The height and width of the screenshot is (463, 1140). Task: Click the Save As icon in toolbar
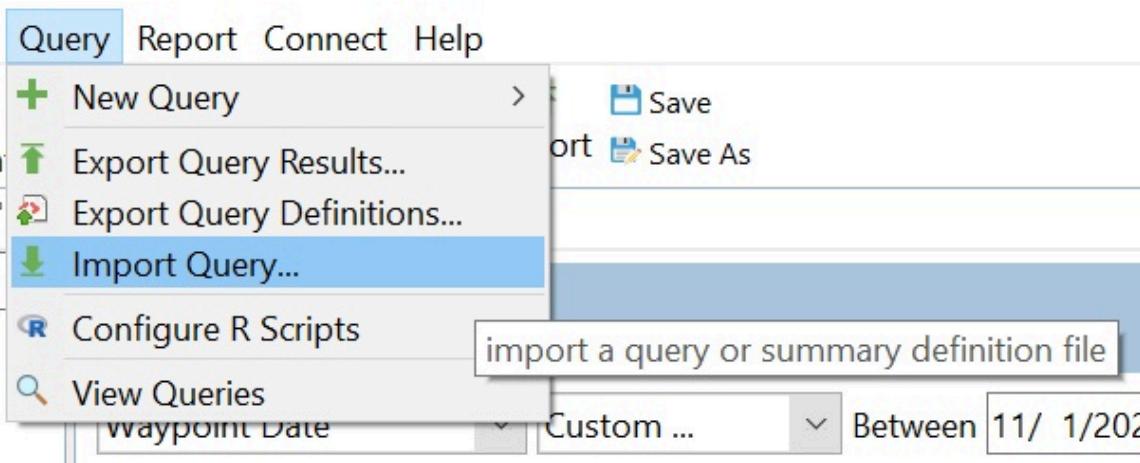pos(625,152)
